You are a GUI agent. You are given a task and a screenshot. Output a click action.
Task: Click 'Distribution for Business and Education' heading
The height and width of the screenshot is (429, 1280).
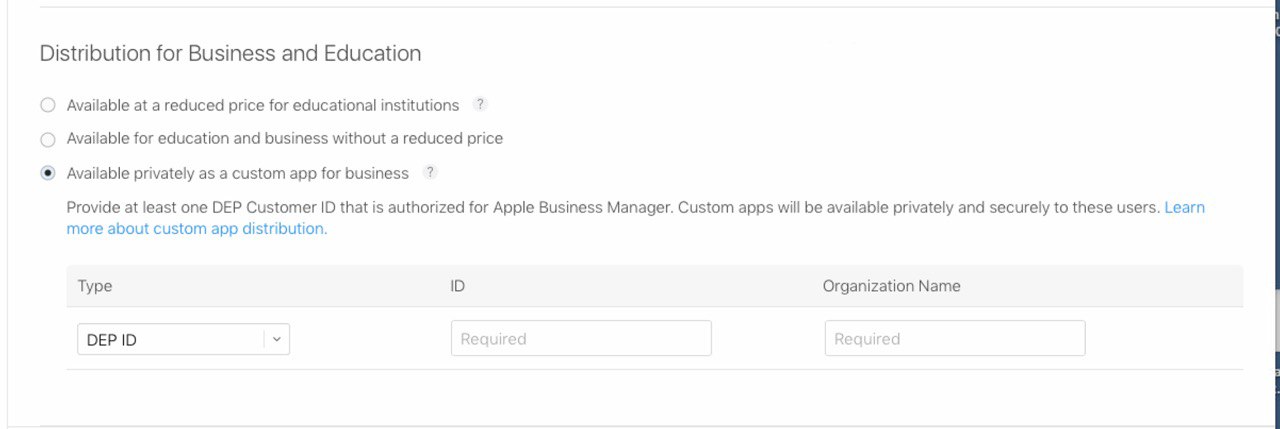[x=230, y=53]
